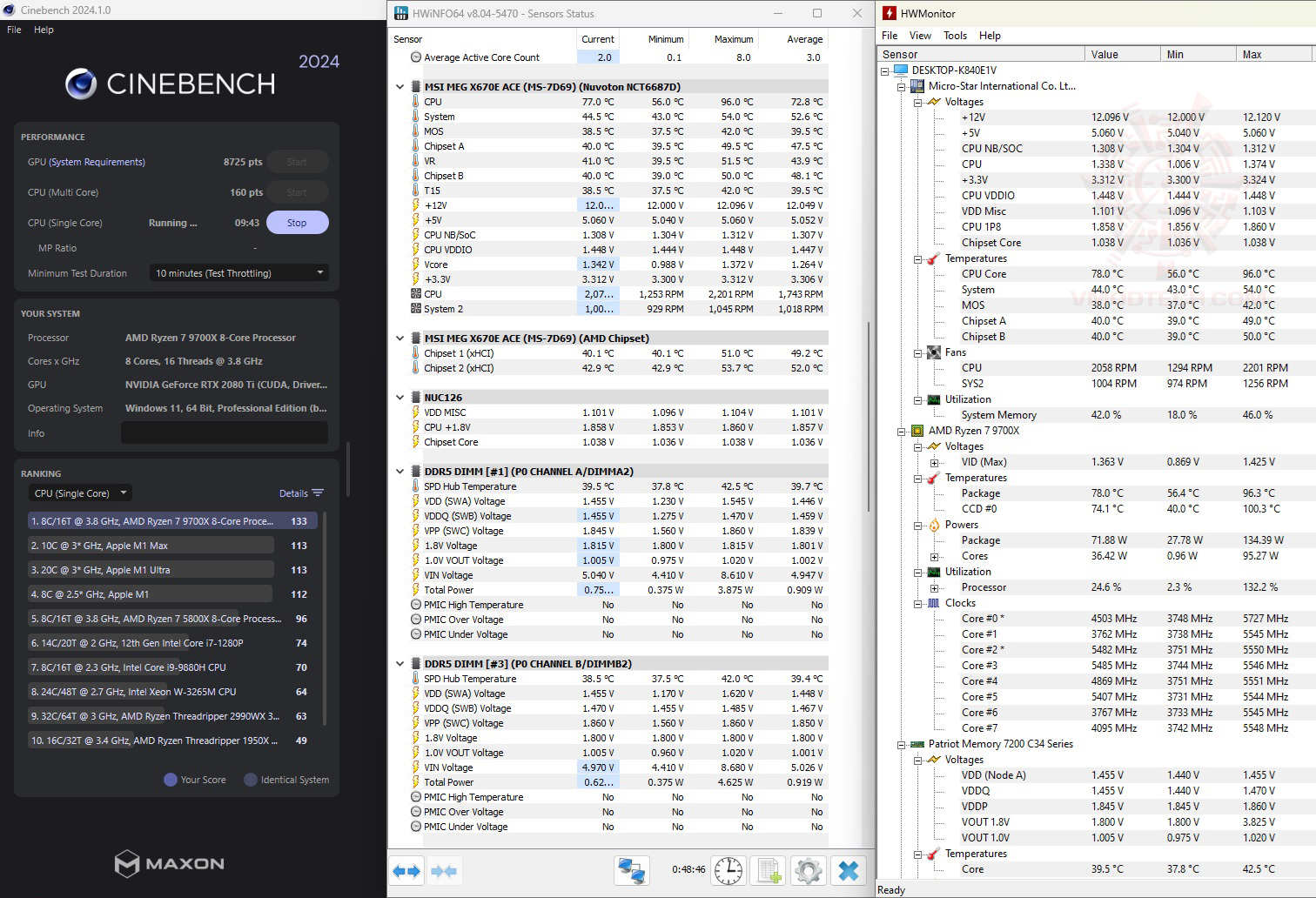
Task: Collapse the MSI MEG X670E ACE AMD Chipset group
Action: click(x=400, y=338)
